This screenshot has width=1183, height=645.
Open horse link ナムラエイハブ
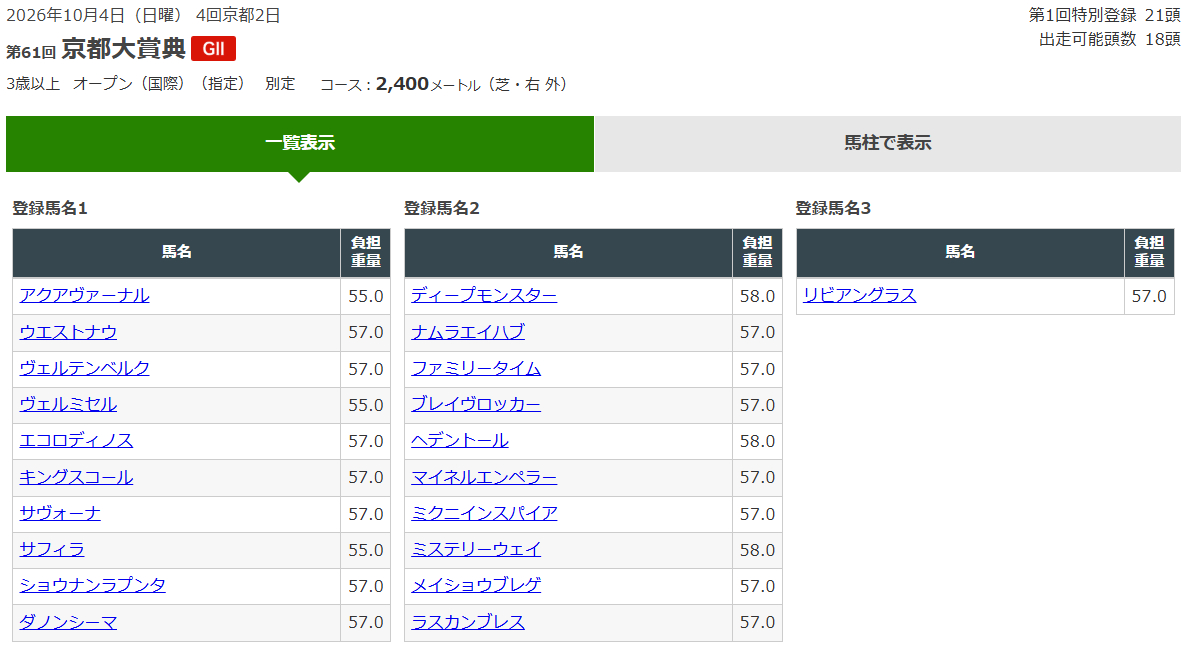(468, 332)
